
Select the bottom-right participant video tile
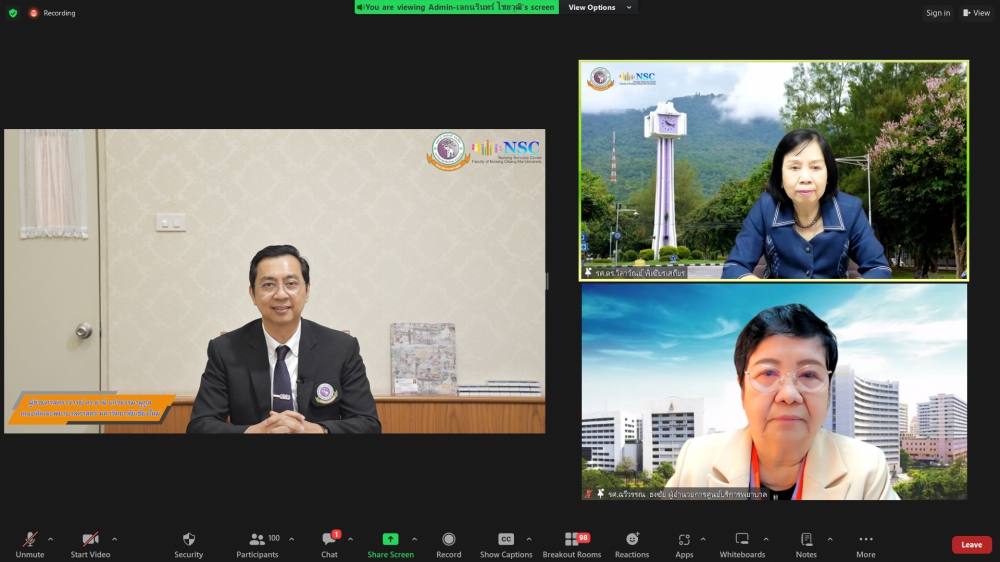(x=774, y=392)
